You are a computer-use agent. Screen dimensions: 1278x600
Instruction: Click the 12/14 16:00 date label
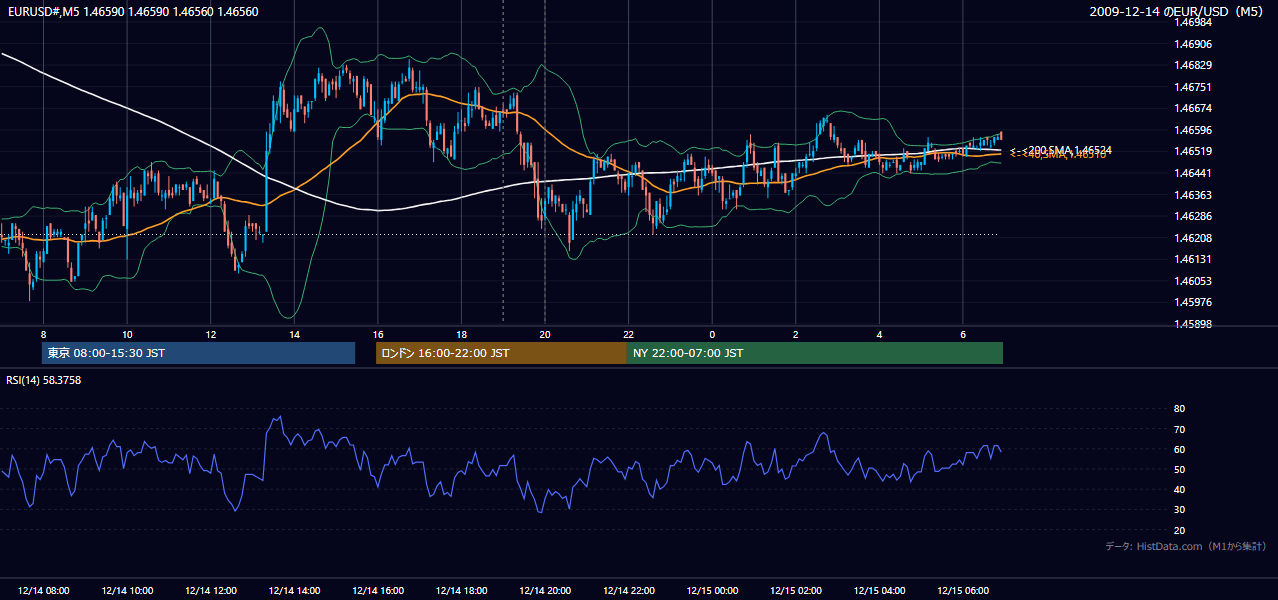378,591
